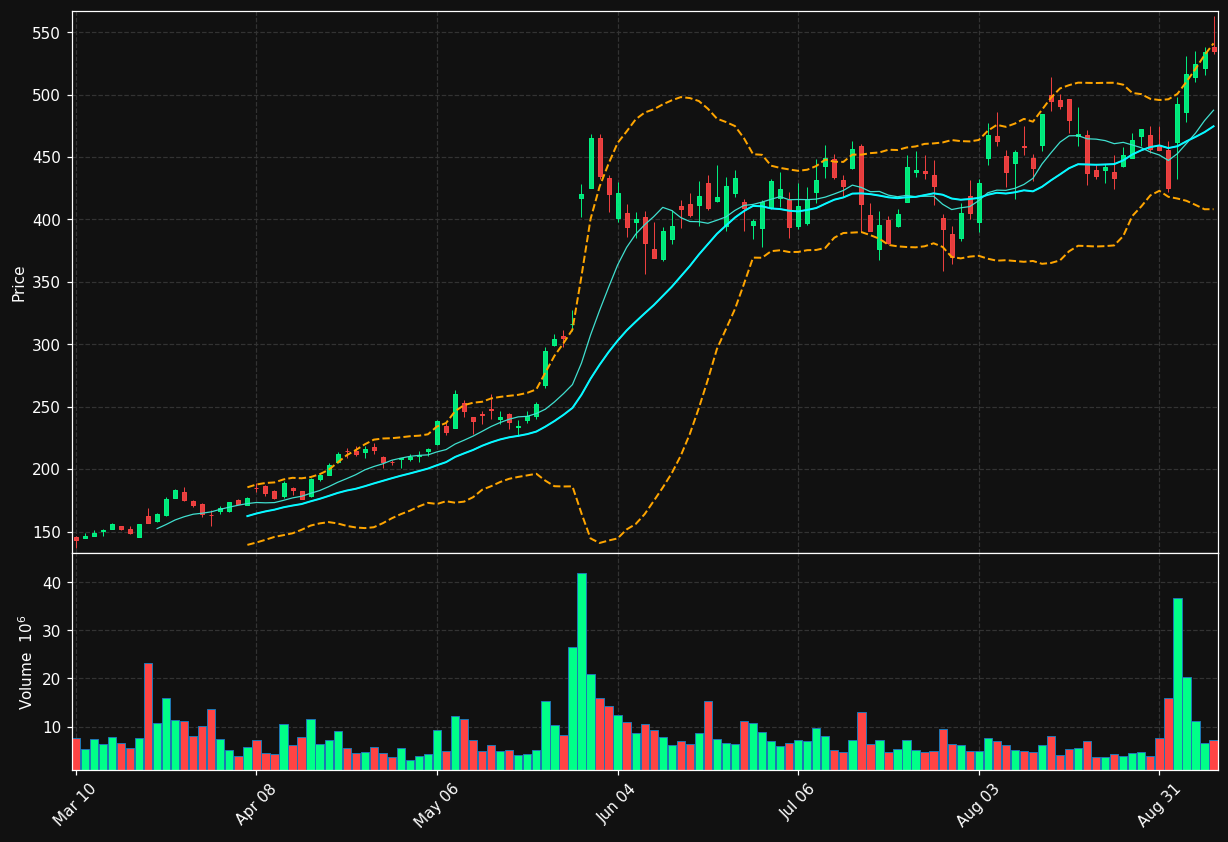Click the 400 price axis tick label

[x=46, y=220]
